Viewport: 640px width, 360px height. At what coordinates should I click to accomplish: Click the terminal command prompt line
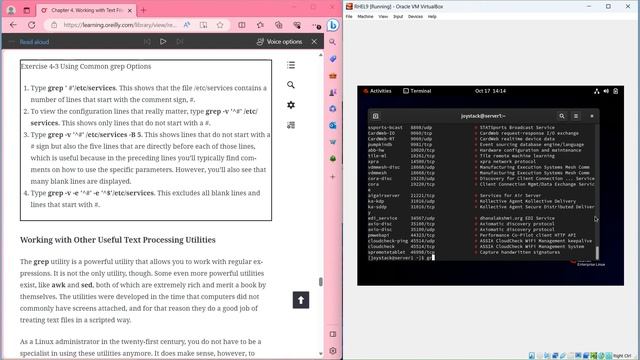tap(401, 258)
